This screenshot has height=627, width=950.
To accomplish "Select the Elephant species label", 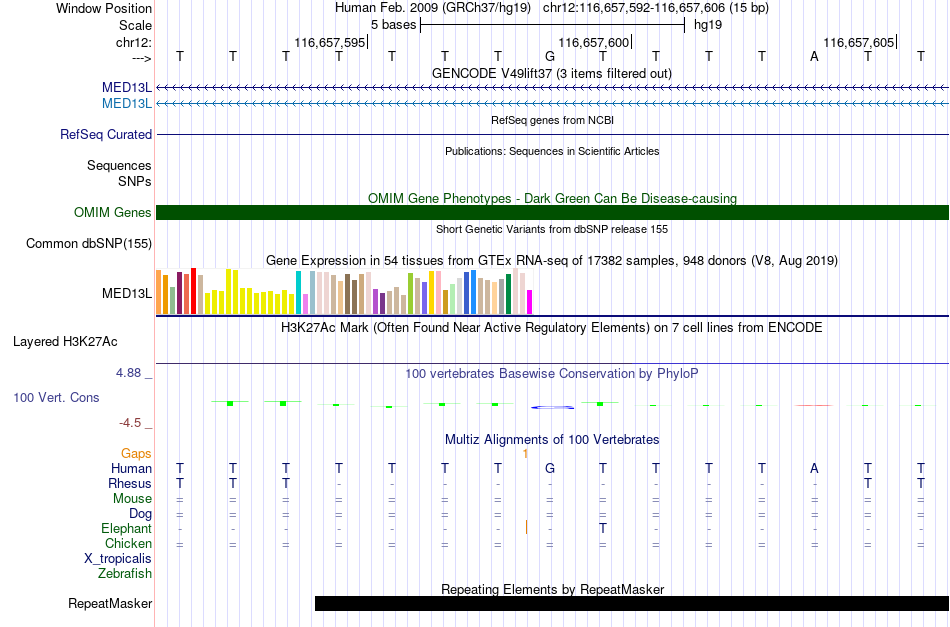I will [127, 528].
